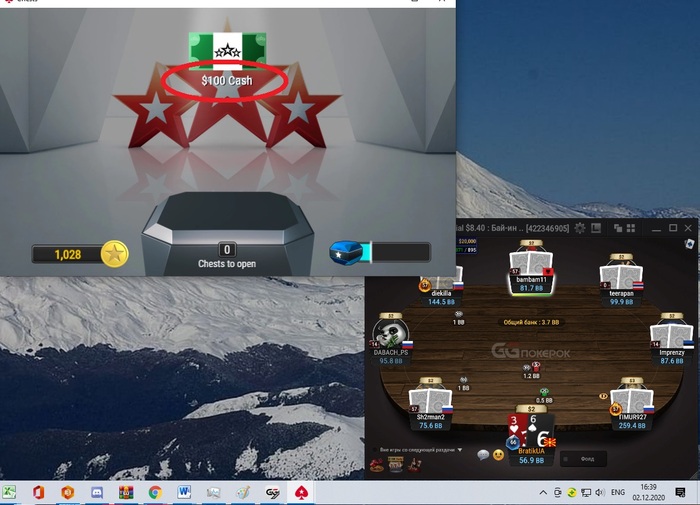Image resolution: width=700 pixels, height=505 pixels.
Task: Select player bambam11's seat
Action: tap(531, 268)
